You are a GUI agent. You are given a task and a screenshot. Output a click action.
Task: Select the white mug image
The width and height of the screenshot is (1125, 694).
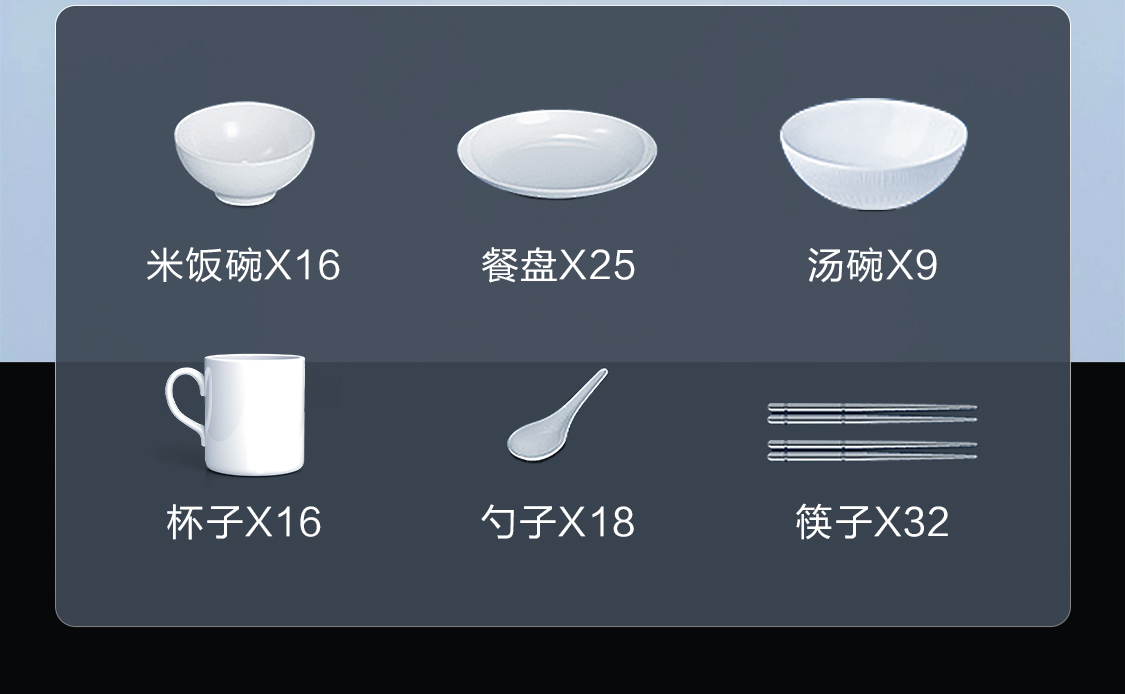[x=236, y=414]
